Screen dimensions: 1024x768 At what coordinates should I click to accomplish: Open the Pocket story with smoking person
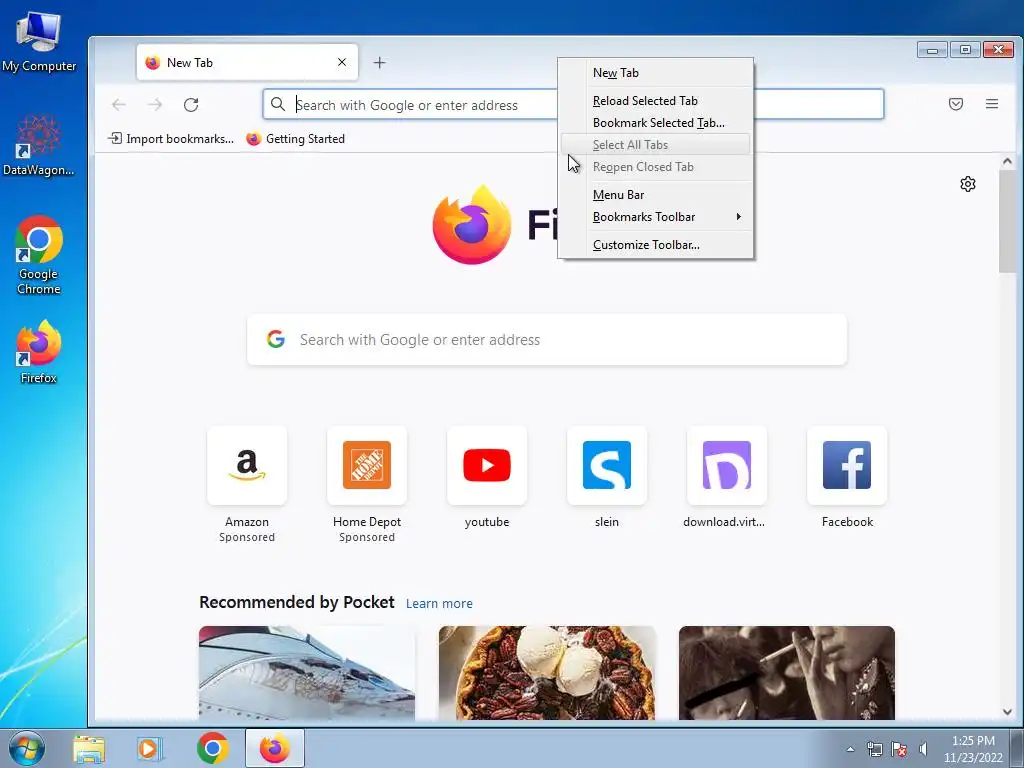click(787, 673)
